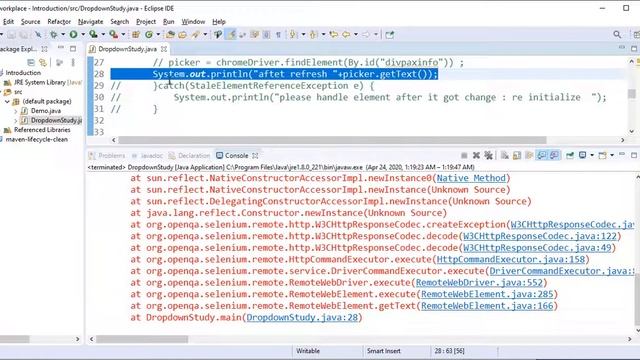Toggle Link with Editor in Package Explorer
Screen dimensions: 640x360
coord(43,62)
